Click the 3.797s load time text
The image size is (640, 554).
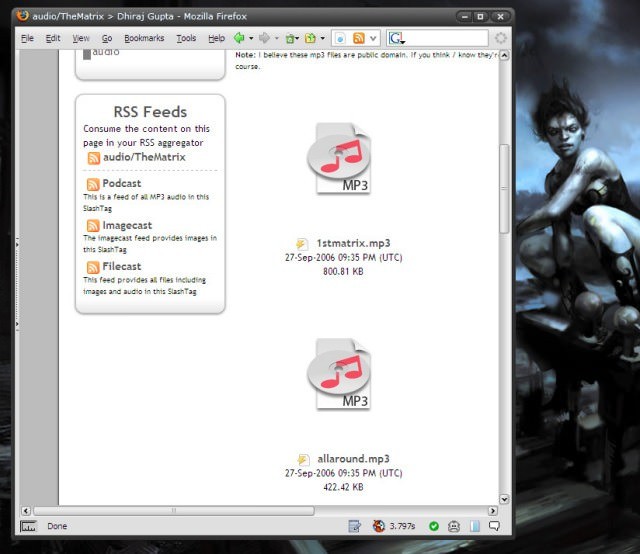(x=402, y=526)
